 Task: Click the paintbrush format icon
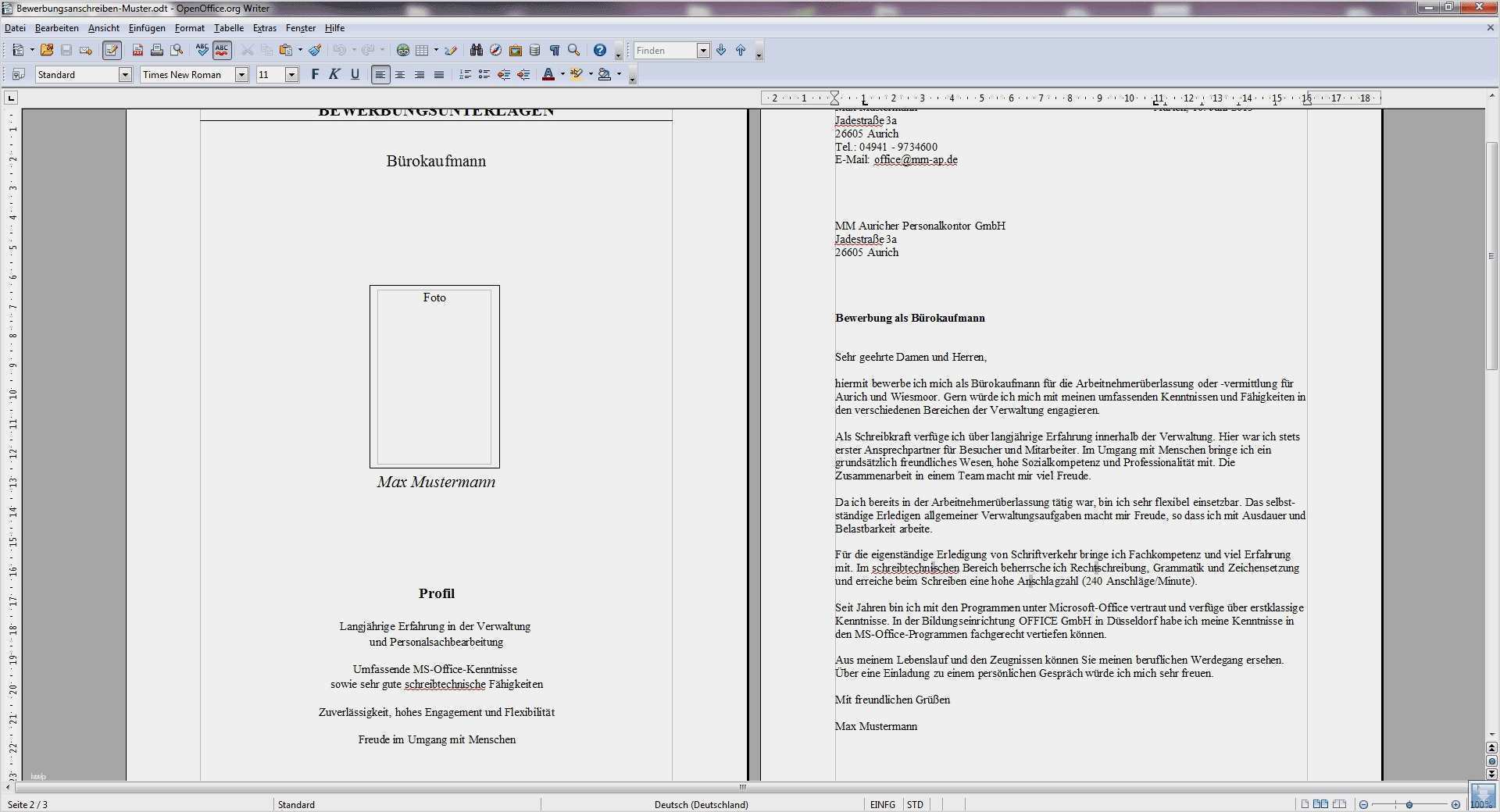[315, 51]
